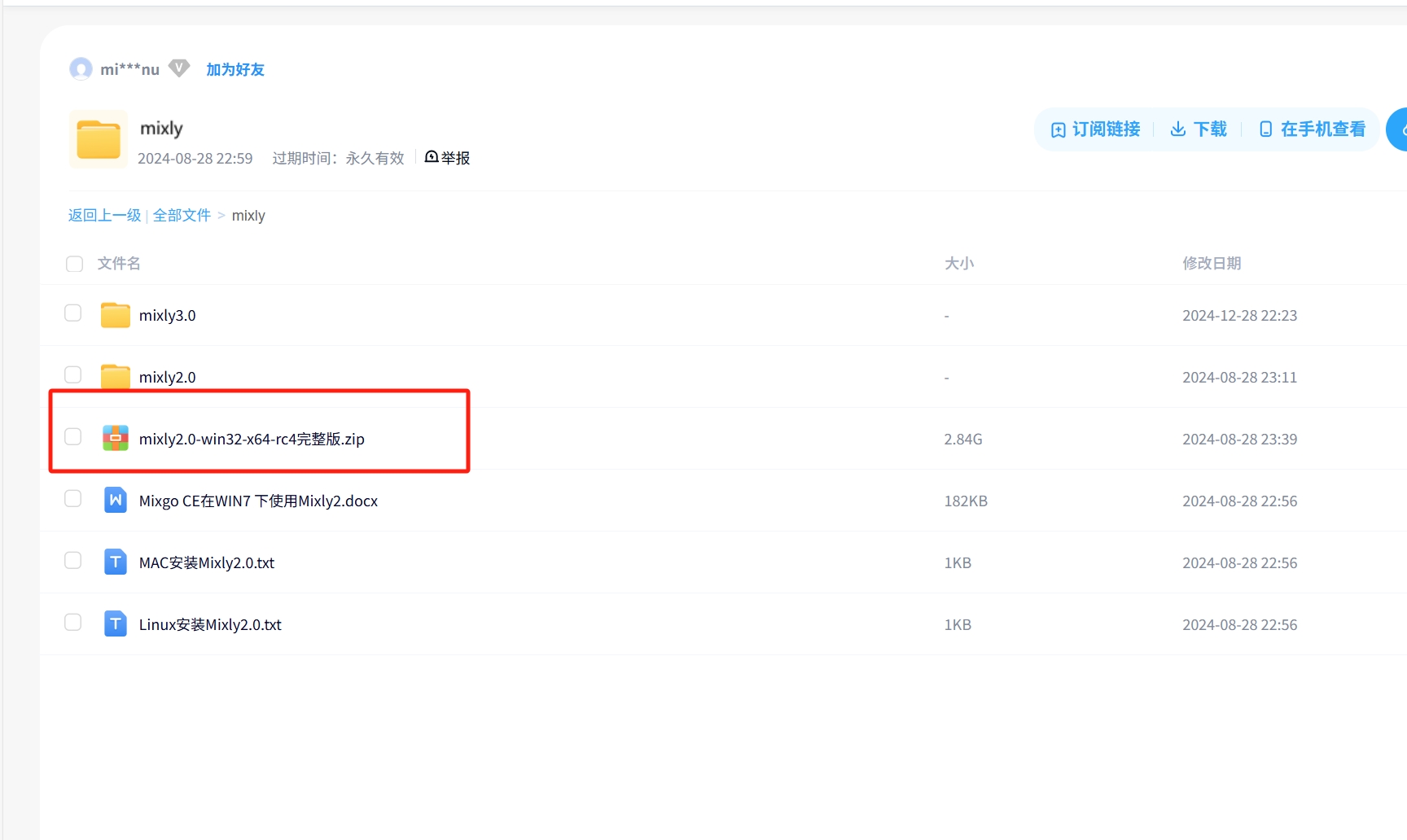
Task: Click 举报 to report this share
Action: click(456, 158)
